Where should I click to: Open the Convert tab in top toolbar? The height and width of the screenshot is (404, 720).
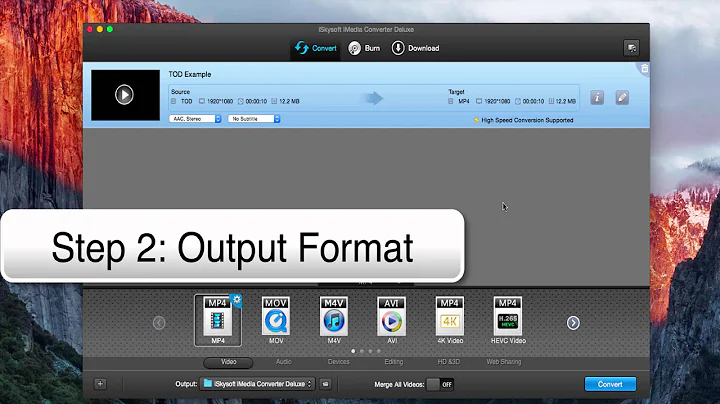pos(315,48)
